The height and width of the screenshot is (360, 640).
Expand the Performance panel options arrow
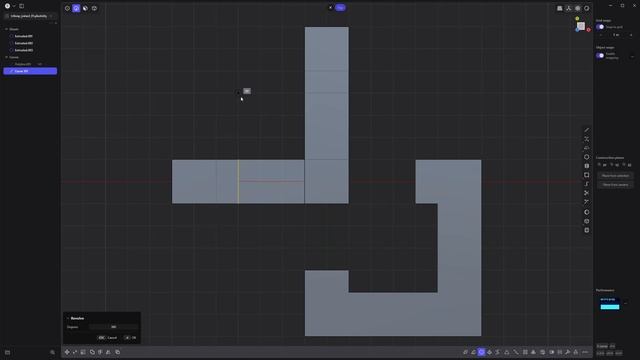(626, 303)
